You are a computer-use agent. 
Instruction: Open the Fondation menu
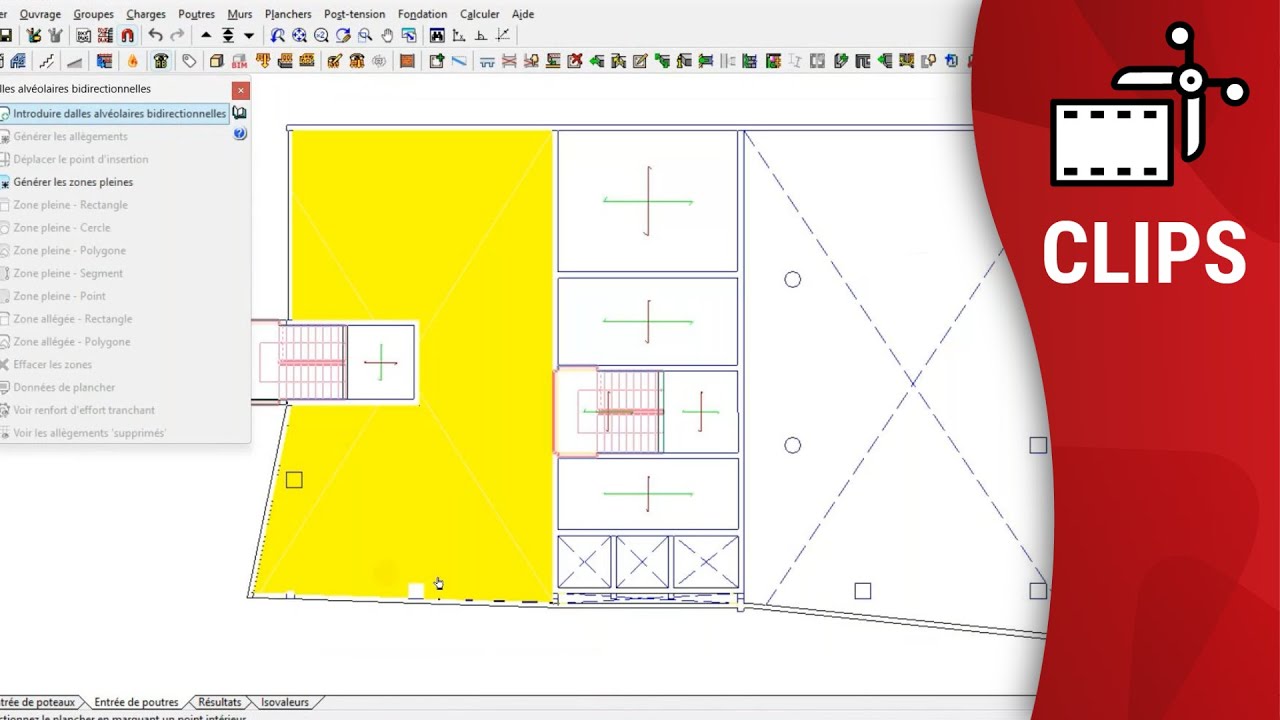coord(422,14)
